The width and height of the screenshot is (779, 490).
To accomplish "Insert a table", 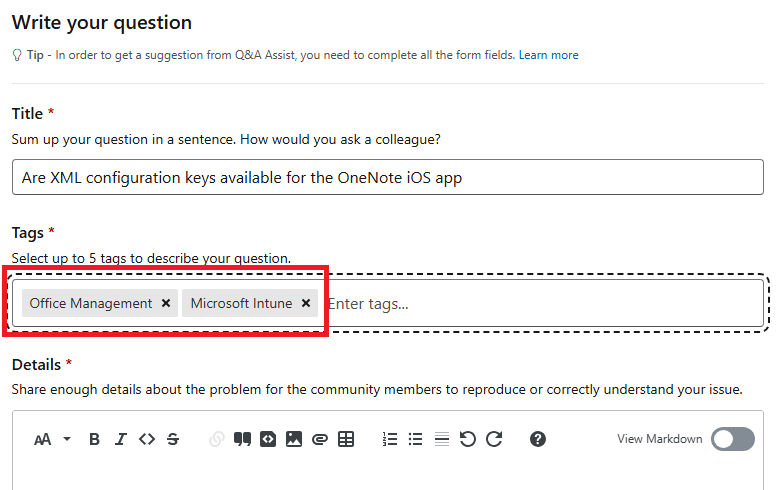I will point(346,439).
